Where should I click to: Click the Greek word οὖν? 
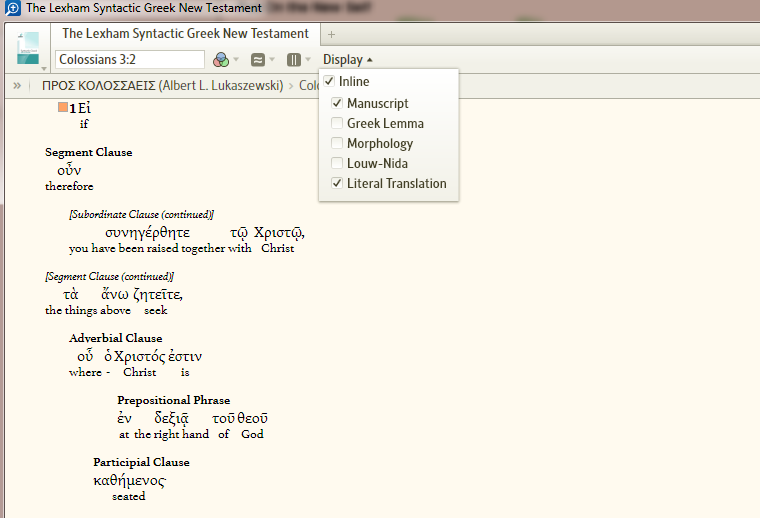click(x=69, y=171)
